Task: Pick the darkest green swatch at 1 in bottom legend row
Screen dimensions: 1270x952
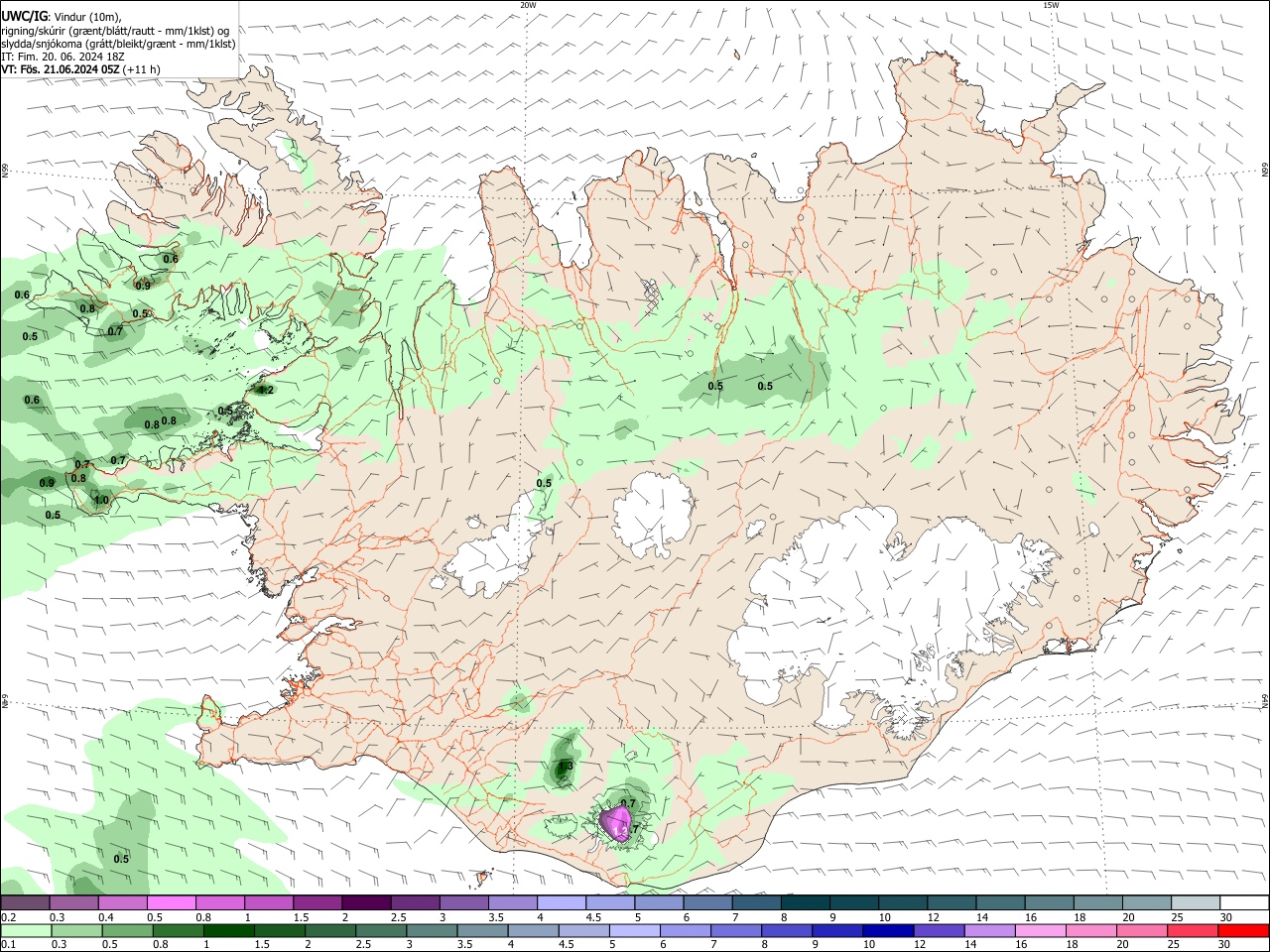Action: [x=228, y=930]
